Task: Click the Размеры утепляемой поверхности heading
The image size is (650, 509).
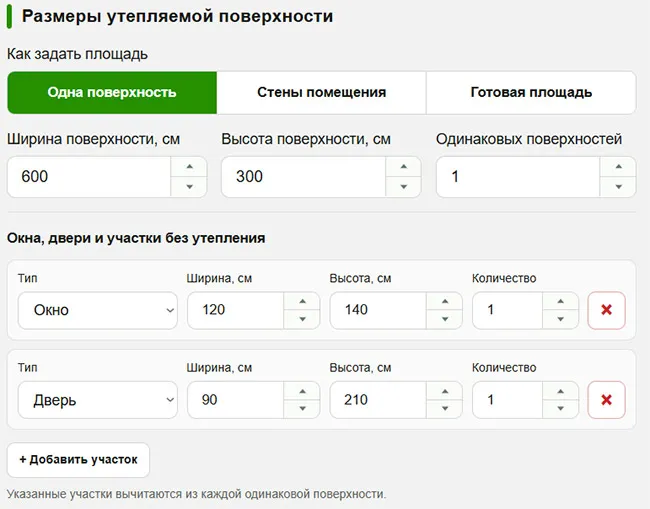Action: click(x=177, y=17)
